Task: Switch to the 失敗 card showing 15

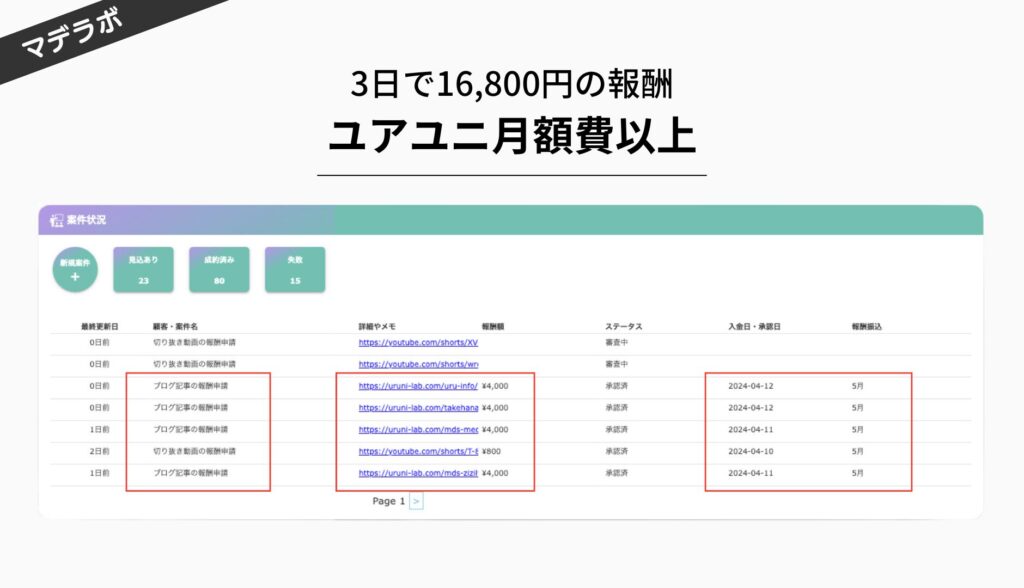Action: click(294, 270)
